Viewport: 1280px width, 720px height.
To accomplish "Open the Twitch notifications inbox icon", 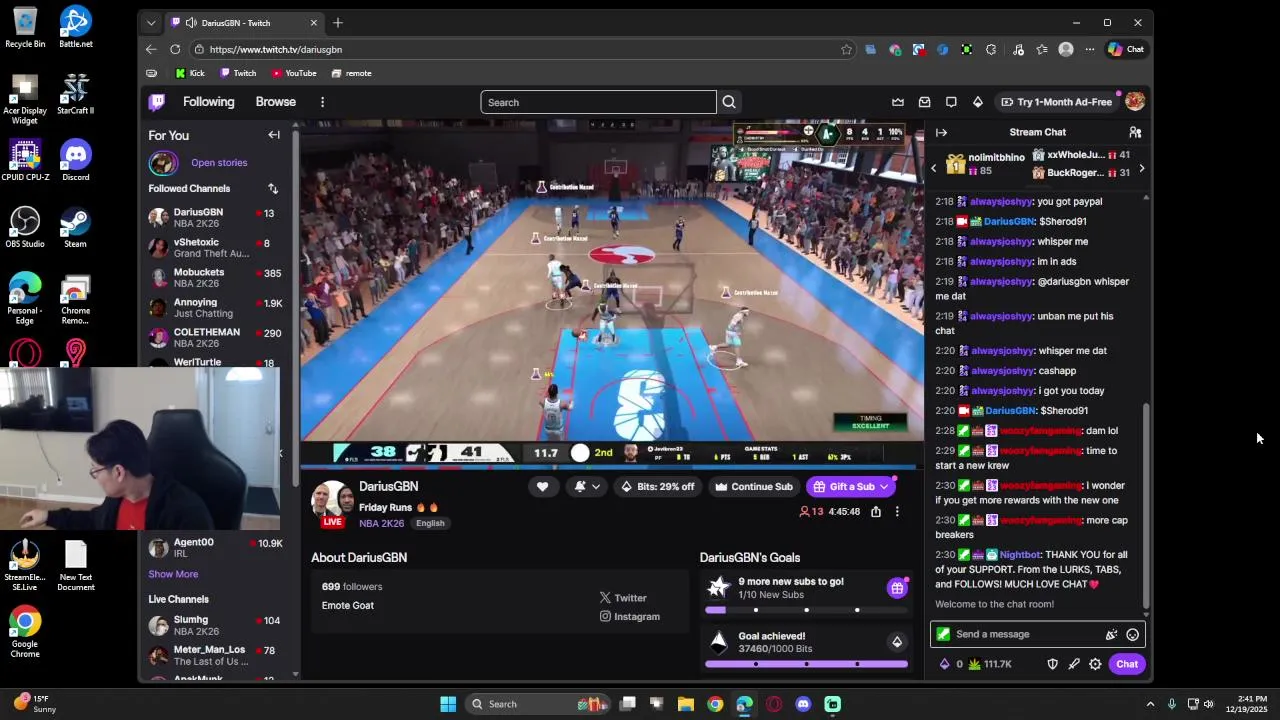I will 924,102.
